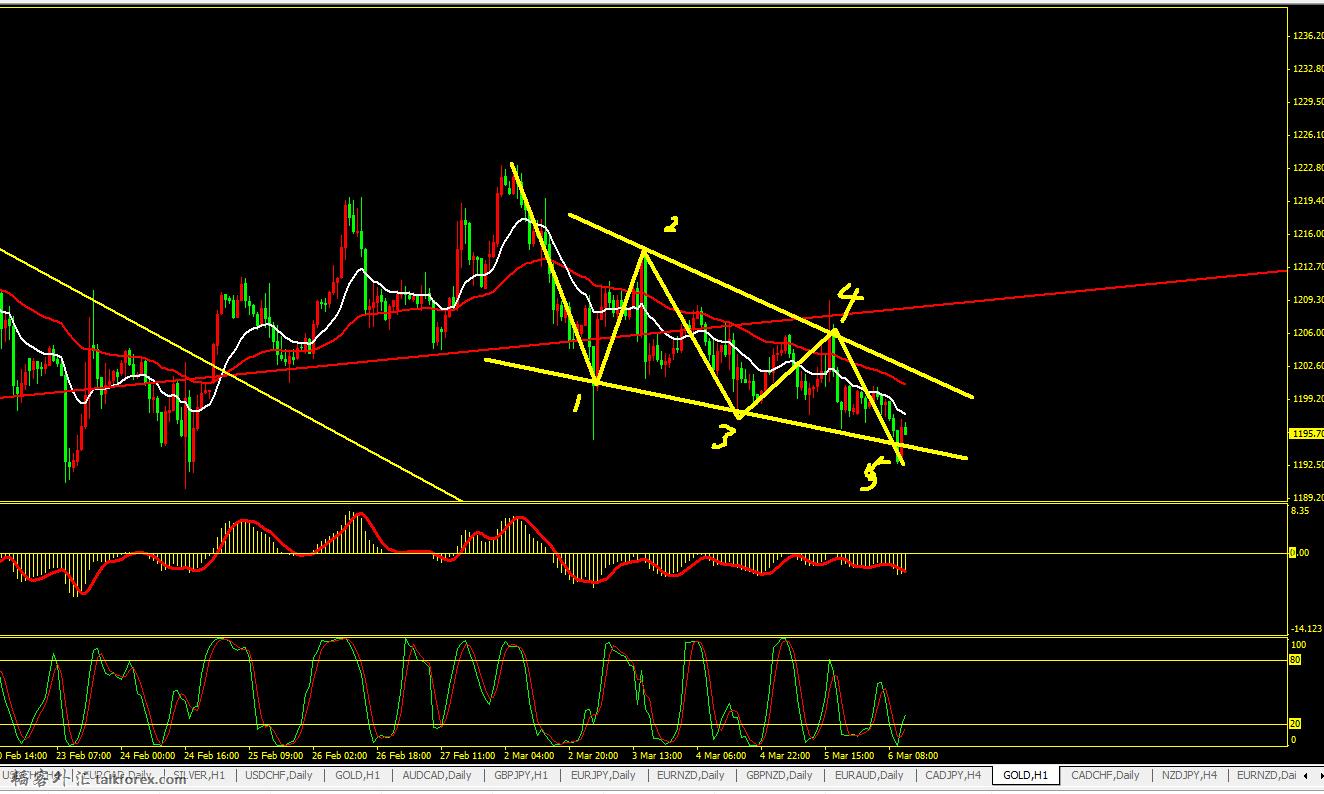Switch to the EURAUD,Daily chart tab
This screenshot has width=1324, height=794.
pos(869,775)
